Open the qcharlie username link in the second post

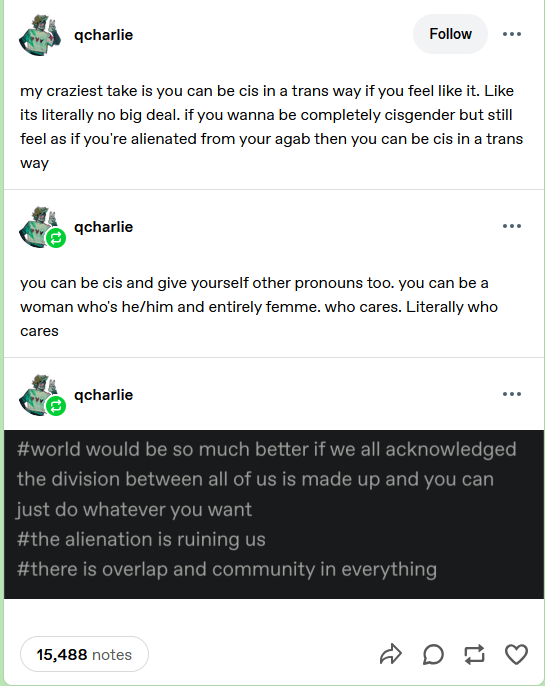pyautogui.click(x=103, y=227)
